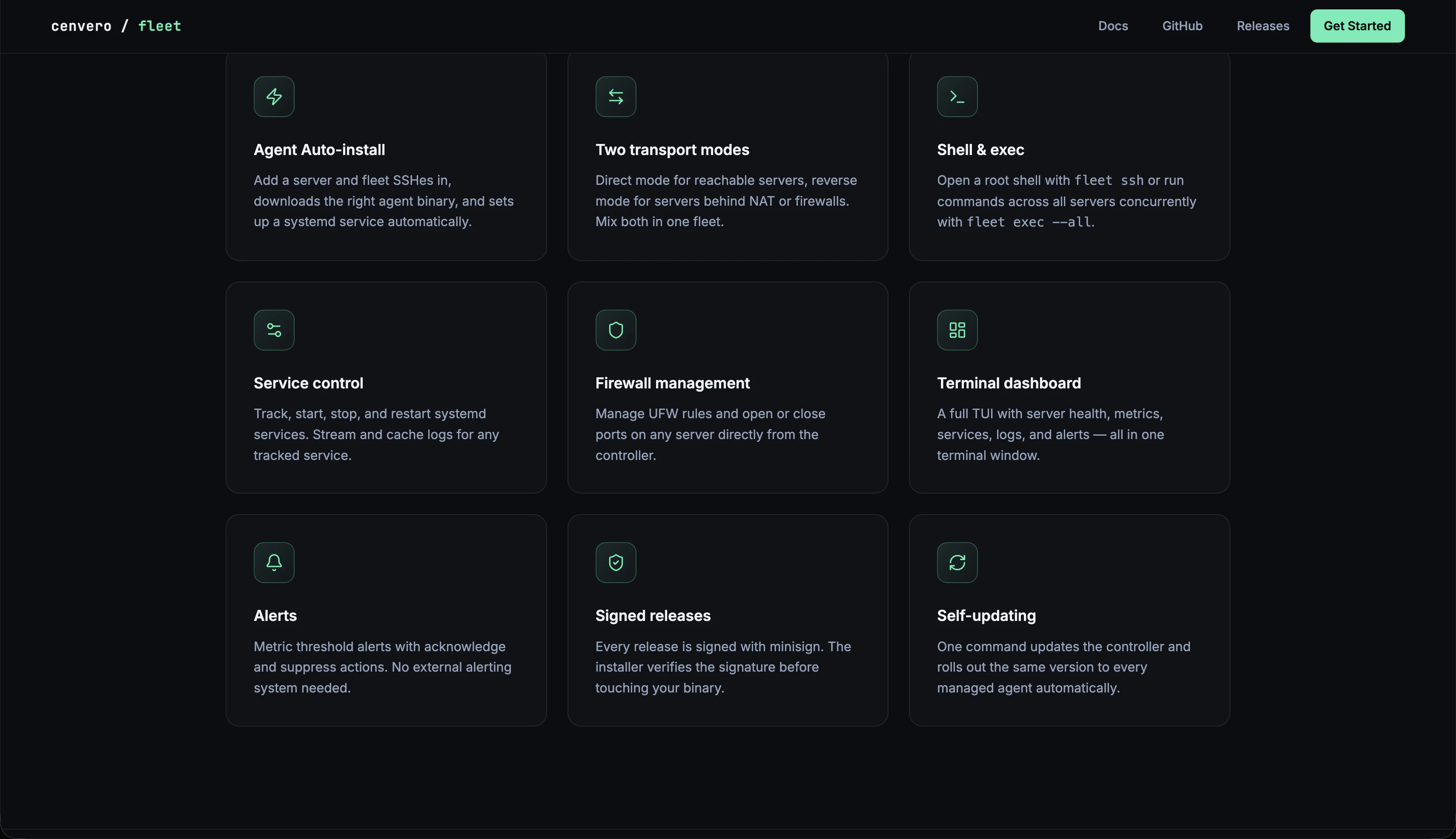Click the Service control sliders icon

[x=274, y=330]
